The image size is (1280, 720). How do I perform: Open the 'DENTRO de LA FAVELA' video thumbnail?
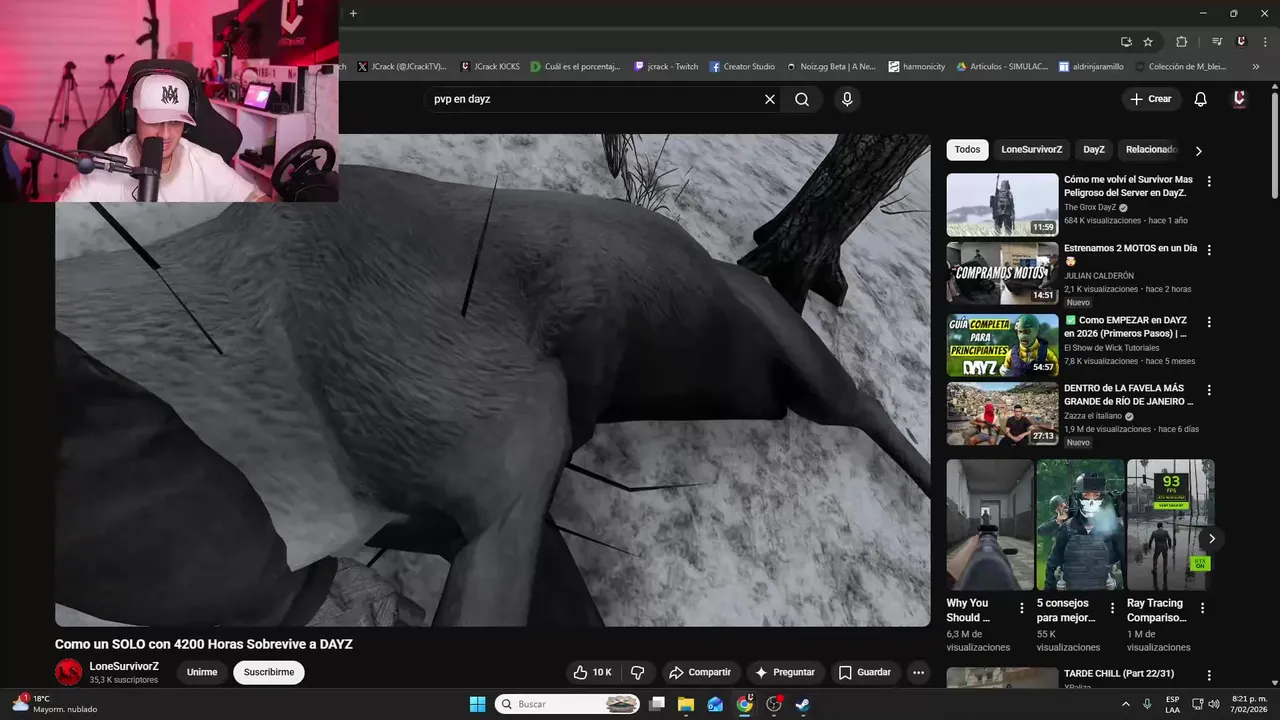pos(1002,414)
